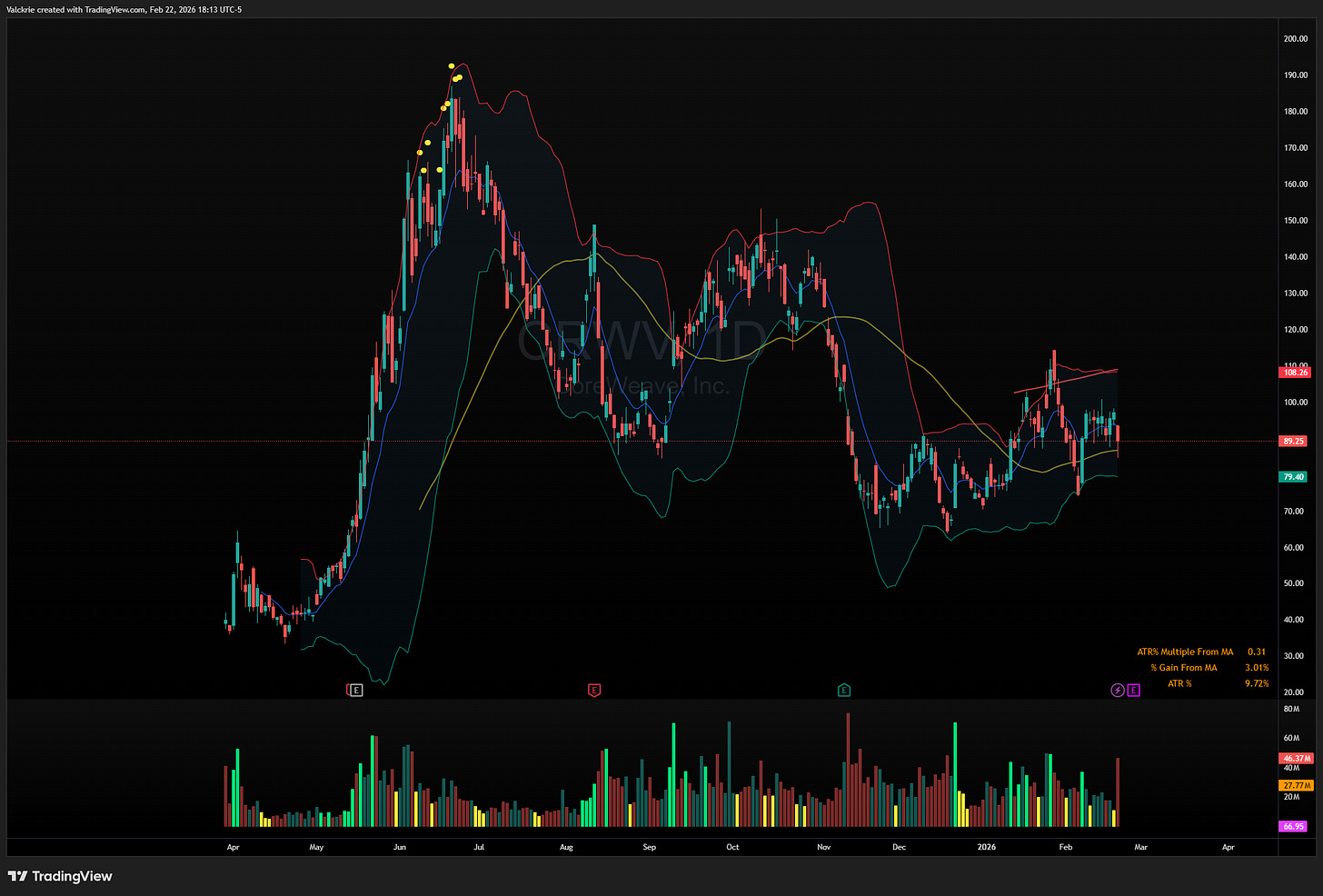Click the Oct label on time axis
Screen dimensions: 1323x896
[x=732, y=847]
